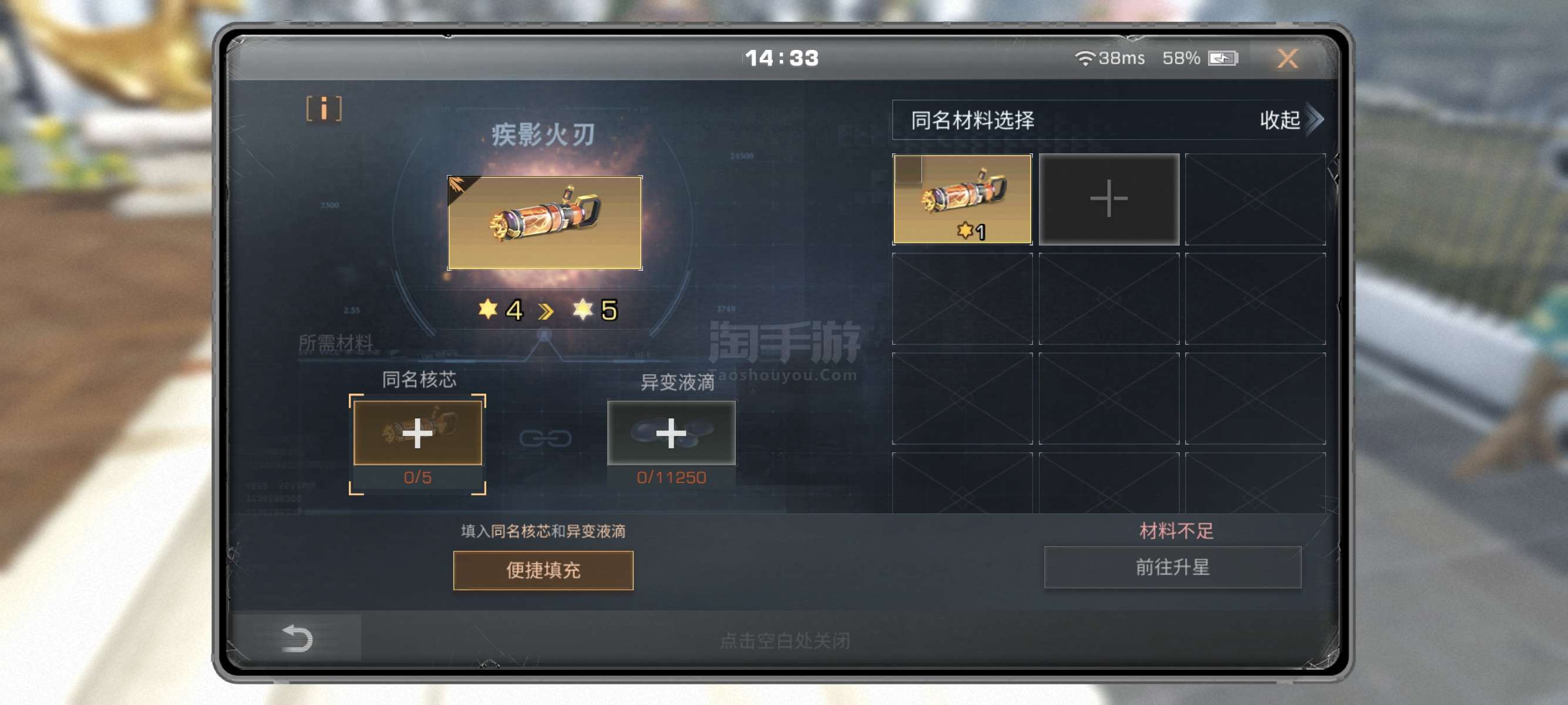Close the panel with the orange X
Image resolution: width=1568 pixels, height=705 pixels.
click(x=1287, y=58)
